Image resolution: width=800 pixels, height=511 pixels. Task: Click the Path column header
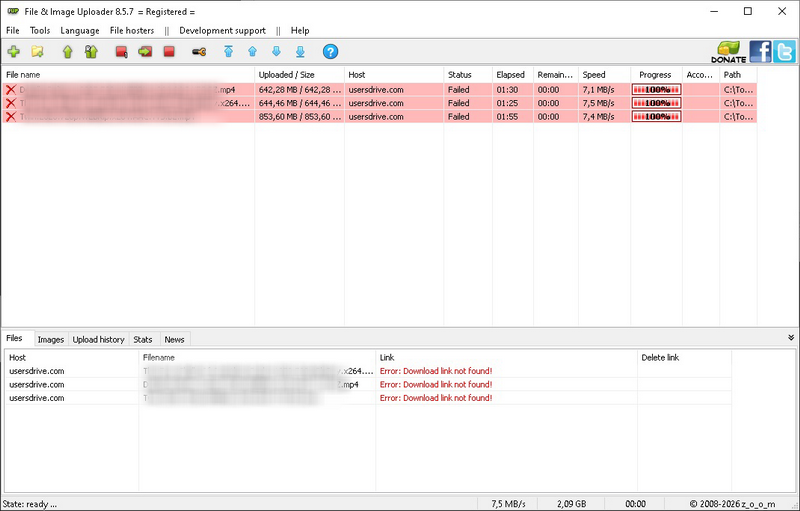[x=738, y=74]
